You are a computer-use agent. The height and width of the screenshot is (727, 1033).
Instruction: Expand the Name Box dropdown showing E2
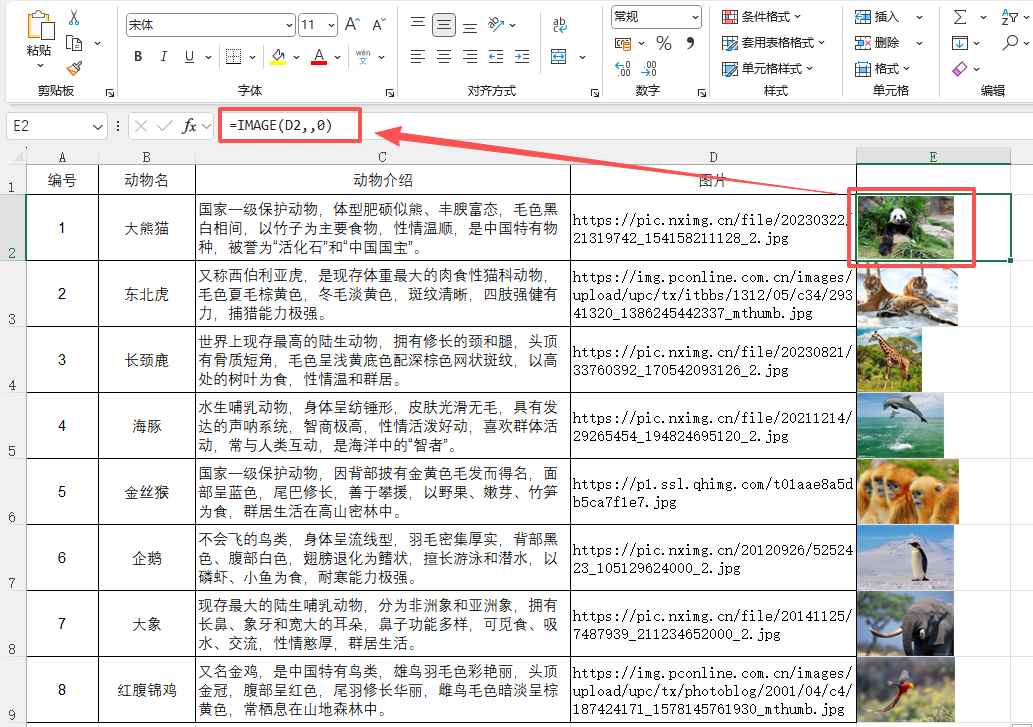pyautogui.click(x=99, y=125)
